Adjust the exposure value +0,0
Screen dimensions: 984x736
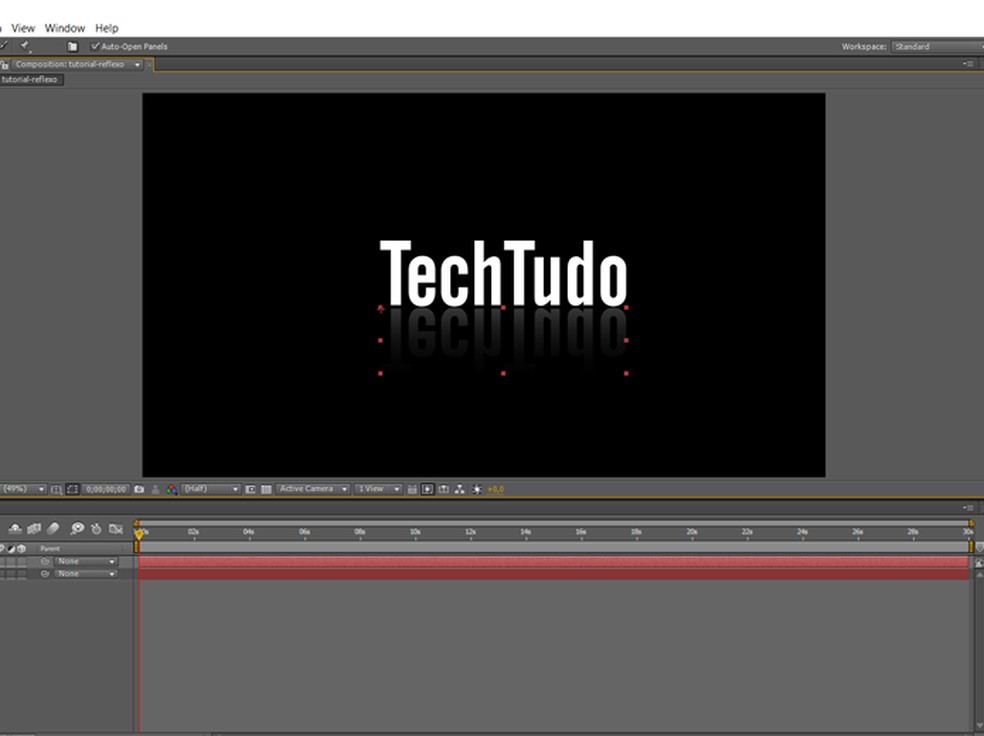496,489
